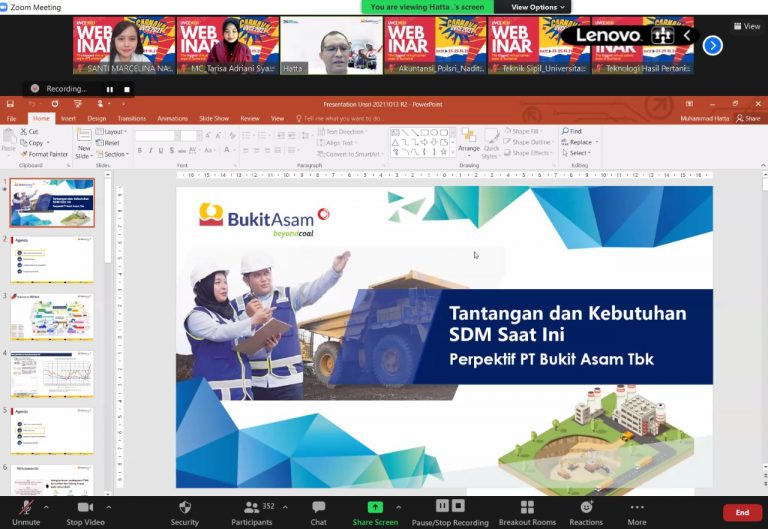Open Shape Fill color options
The width and height of the screenshot is (768, 529).
525,131
